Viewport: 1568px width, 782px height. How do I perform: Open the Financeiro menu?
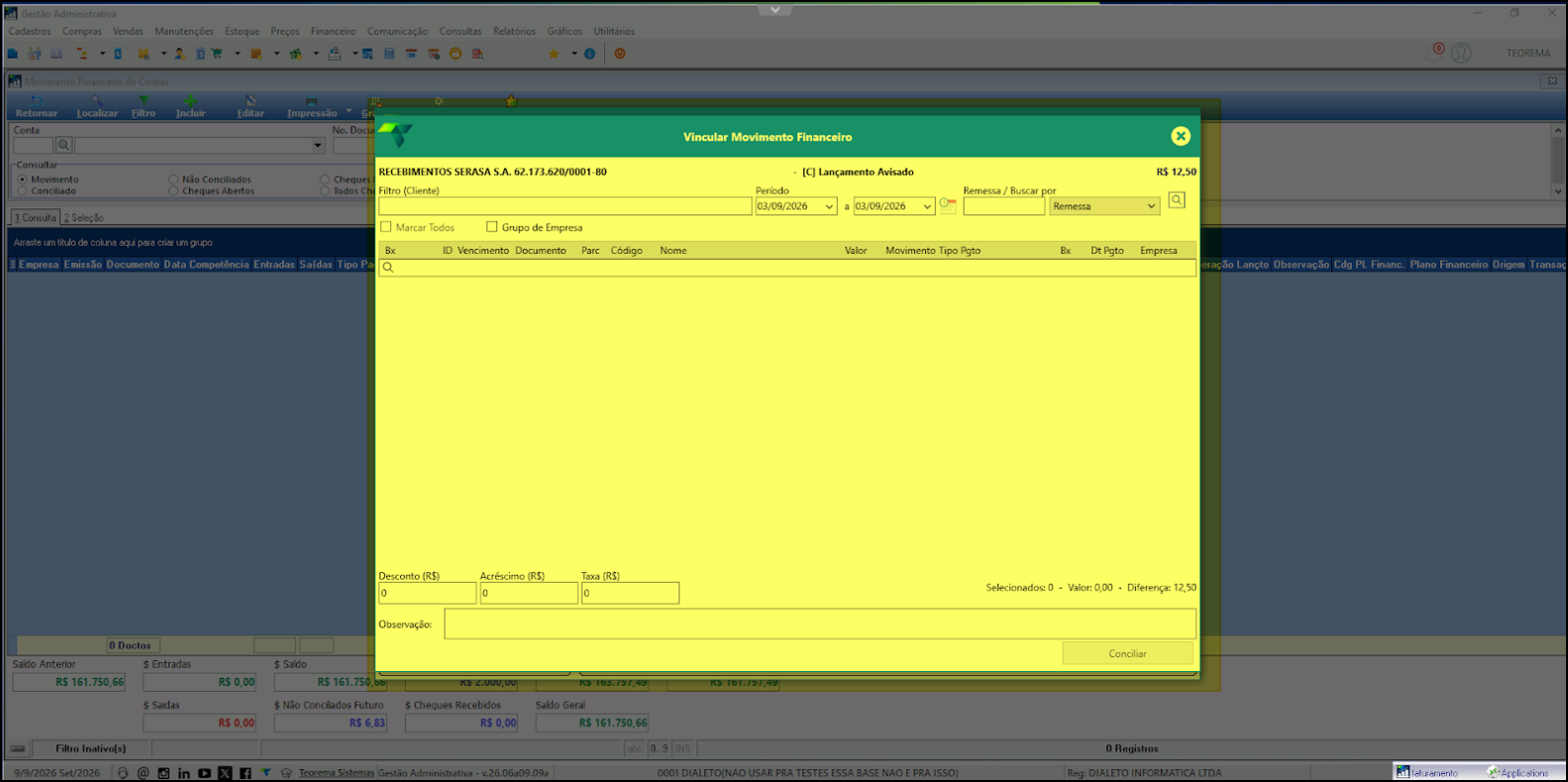point(333,31)
